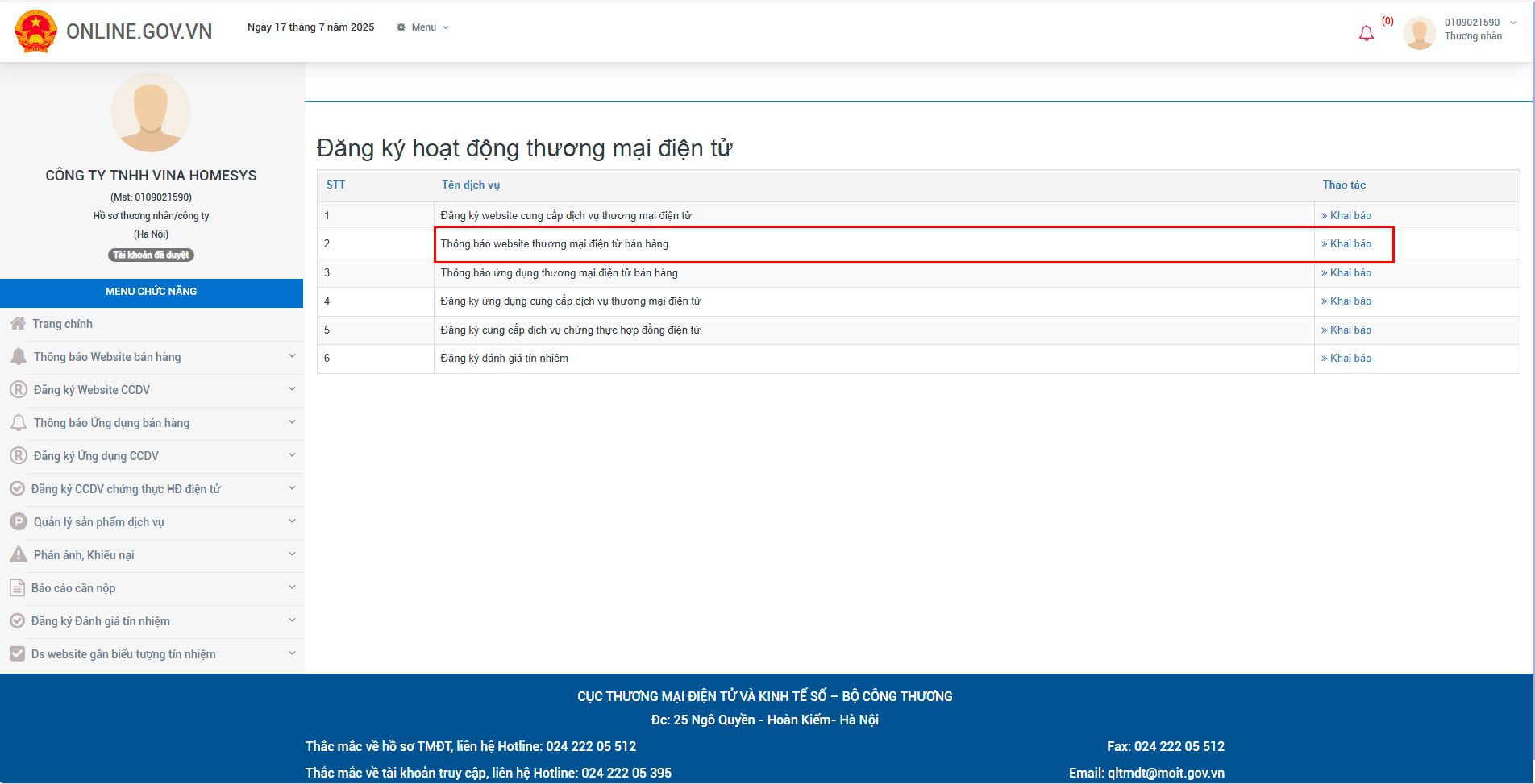Expand Đăng ký CCDV chứng thực HĐ điện tử
The height and width of the screenshot is (784, 1535).
pos(292,488)
